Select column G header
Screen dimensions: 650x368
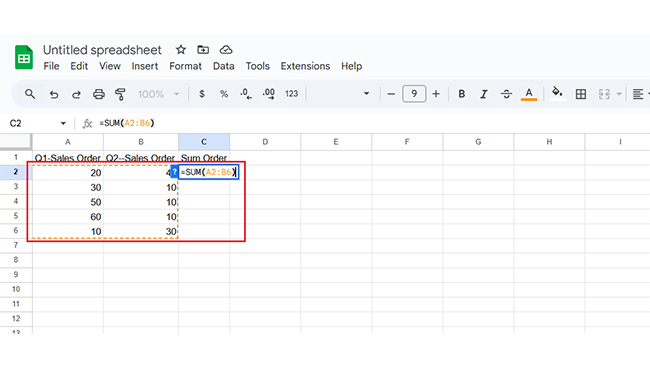coord(478,142)
